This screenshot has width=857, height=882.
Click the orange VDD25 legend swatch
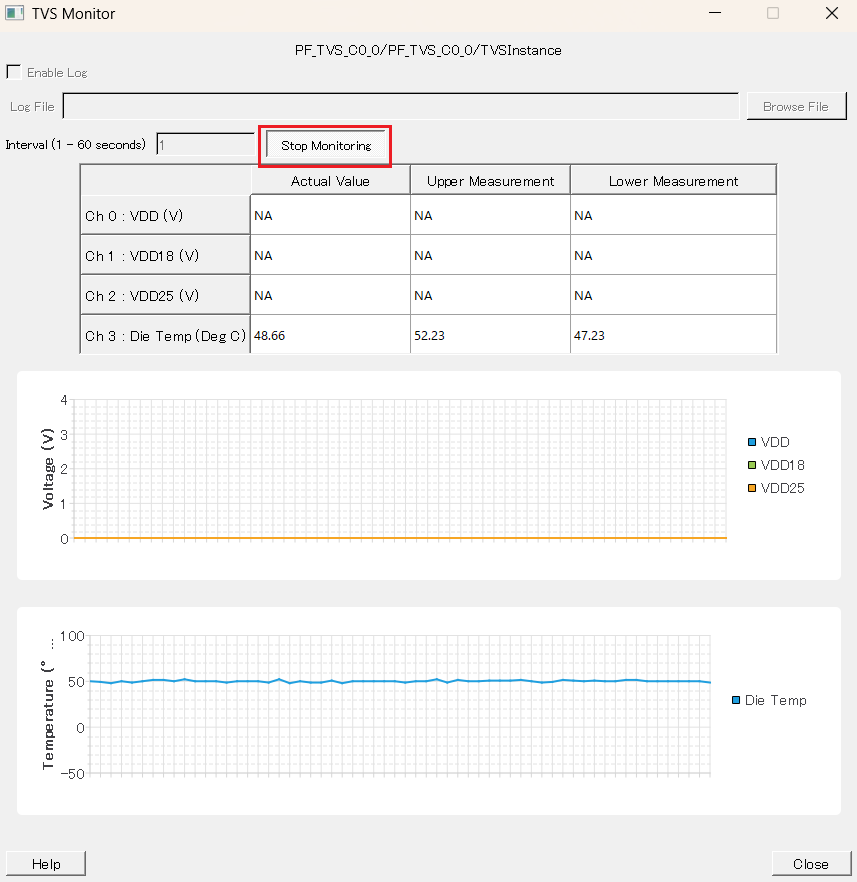752,488
